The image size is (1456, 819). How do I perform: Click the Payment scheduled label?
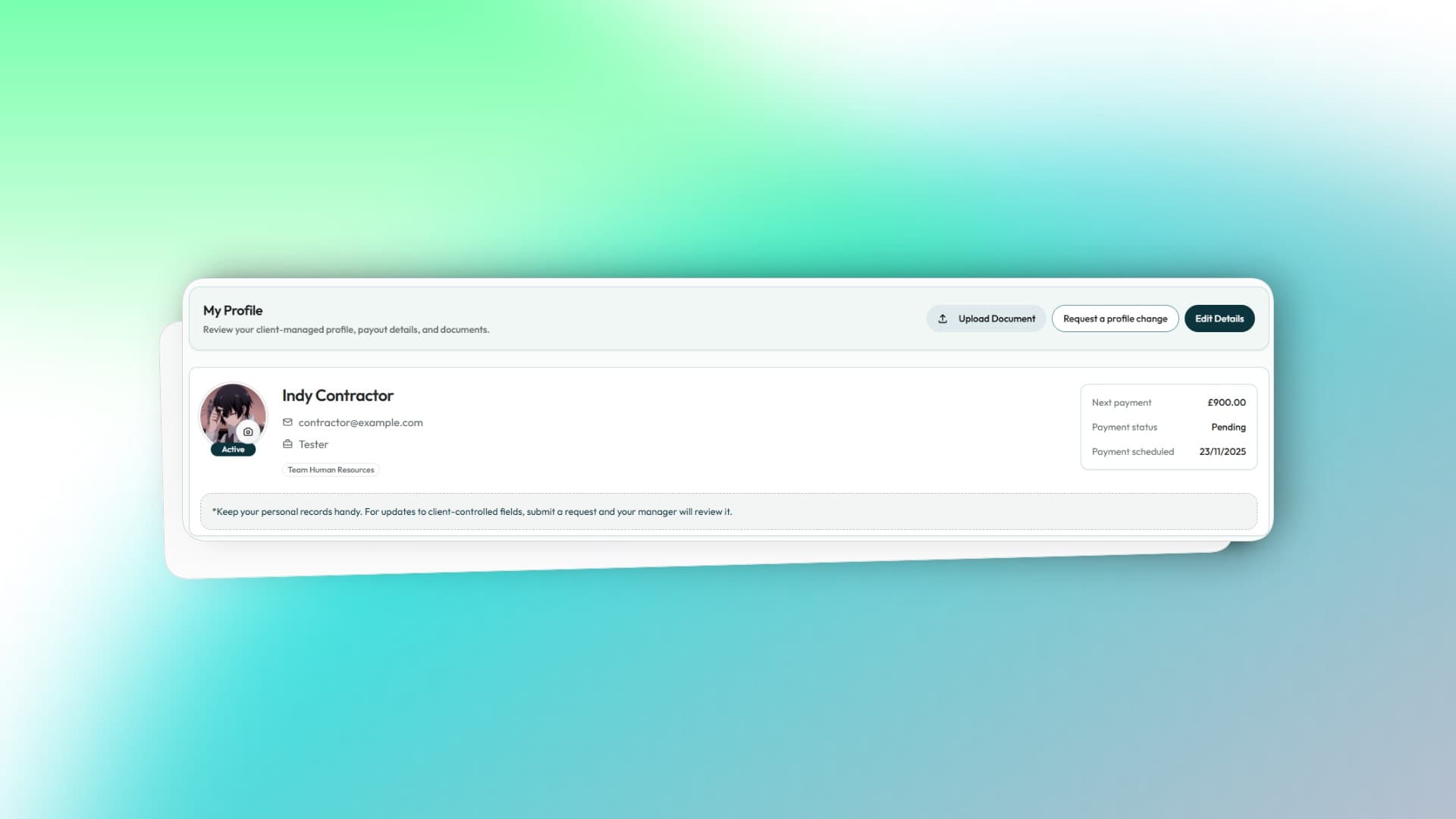coord(1132,451)
